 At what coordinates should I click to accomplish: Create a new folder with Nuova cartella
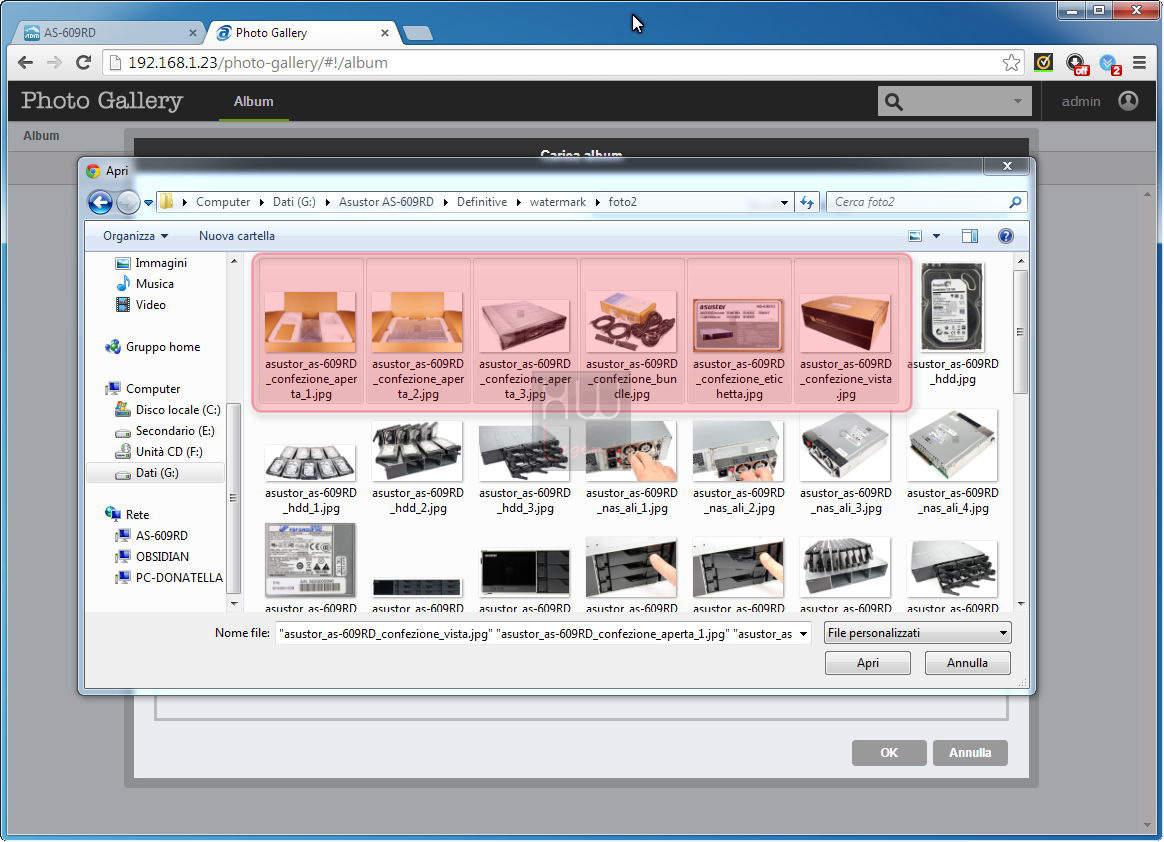(x=237, y=236)
